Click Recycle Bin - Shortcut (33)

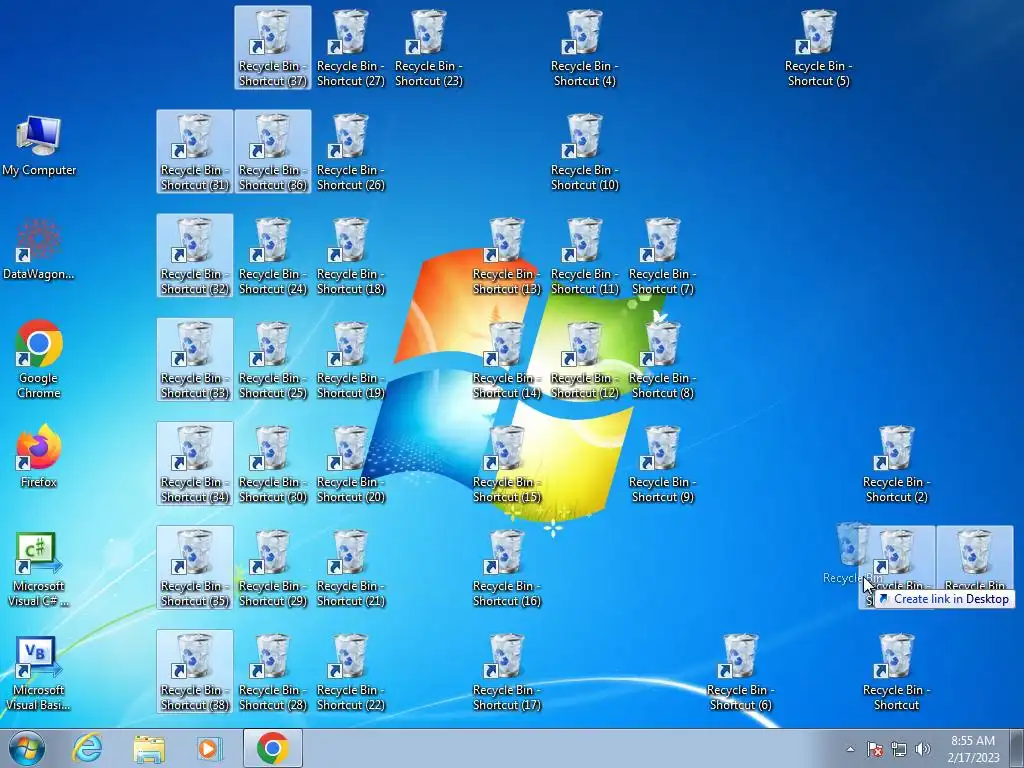pyautogui.click(x=195, y=359)
